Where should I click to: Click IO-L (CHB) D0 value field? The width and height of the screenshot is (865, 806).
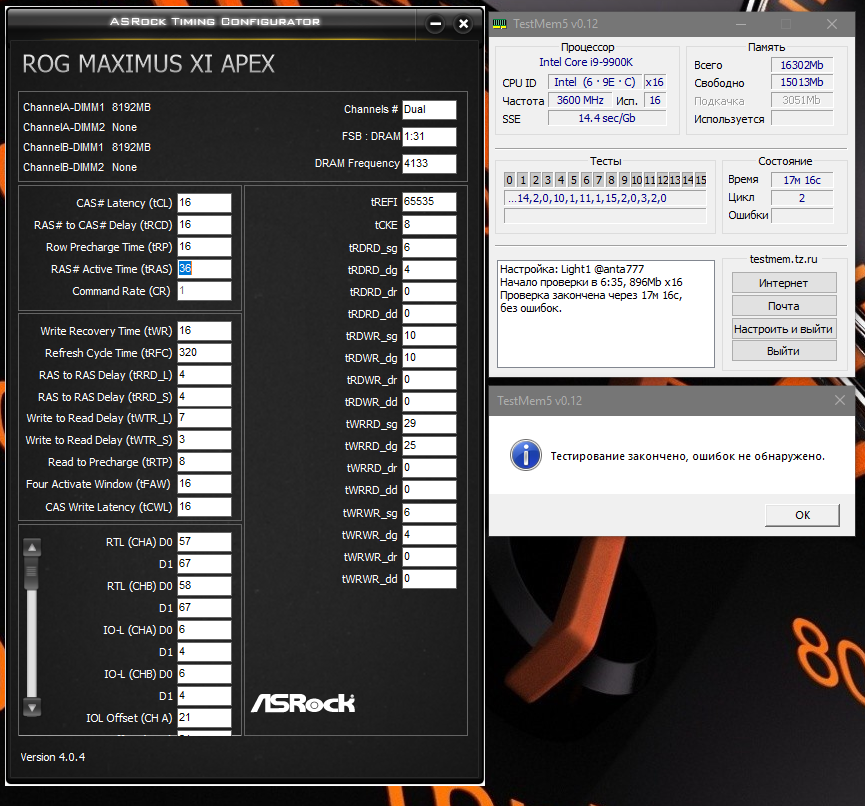click(x=204, y=674)
